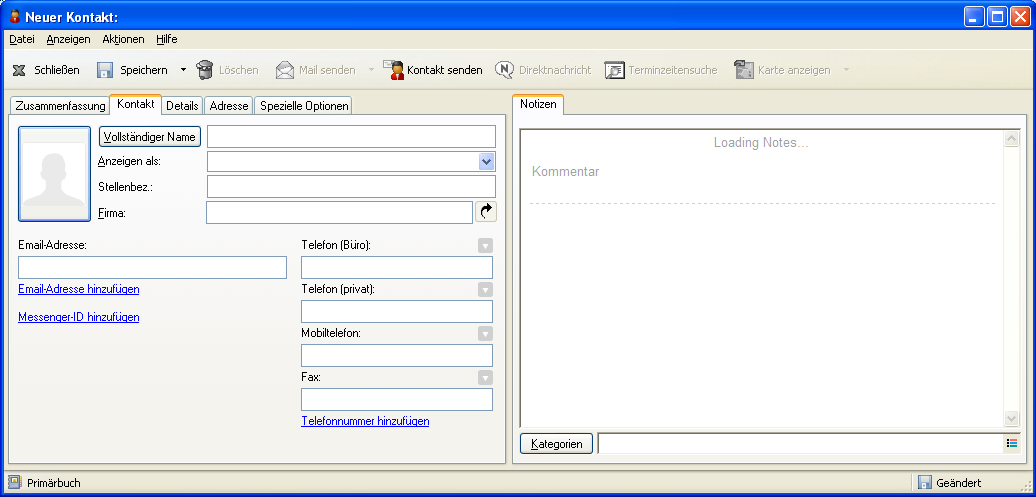Screen dimensions: 1036x497
Task: Expand the Mail senden dropdown arrow
Action: click(x=371, y=69)
